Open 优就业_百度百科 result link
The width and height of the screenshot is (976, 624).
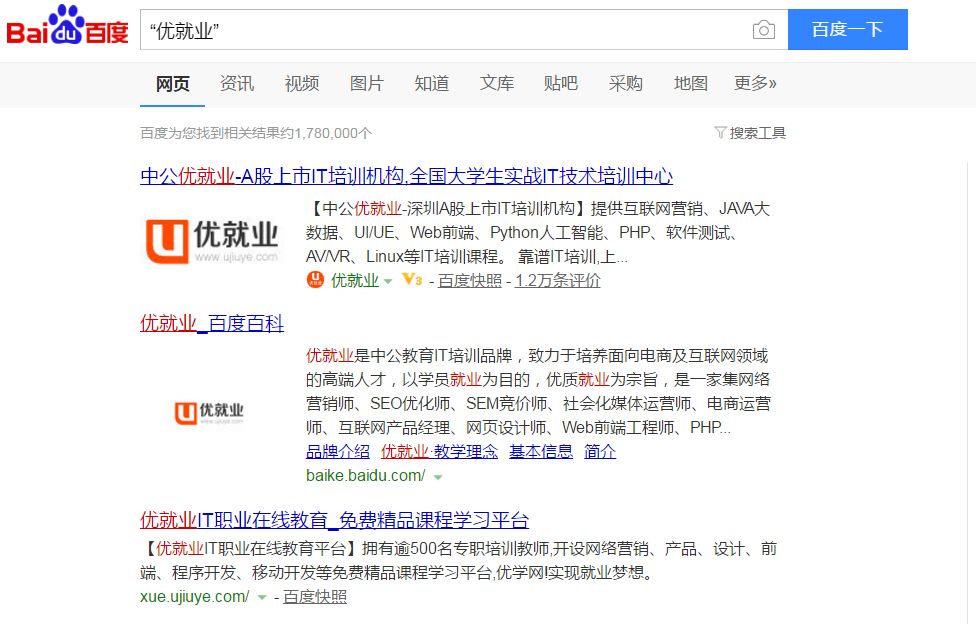tap(212, 324)
